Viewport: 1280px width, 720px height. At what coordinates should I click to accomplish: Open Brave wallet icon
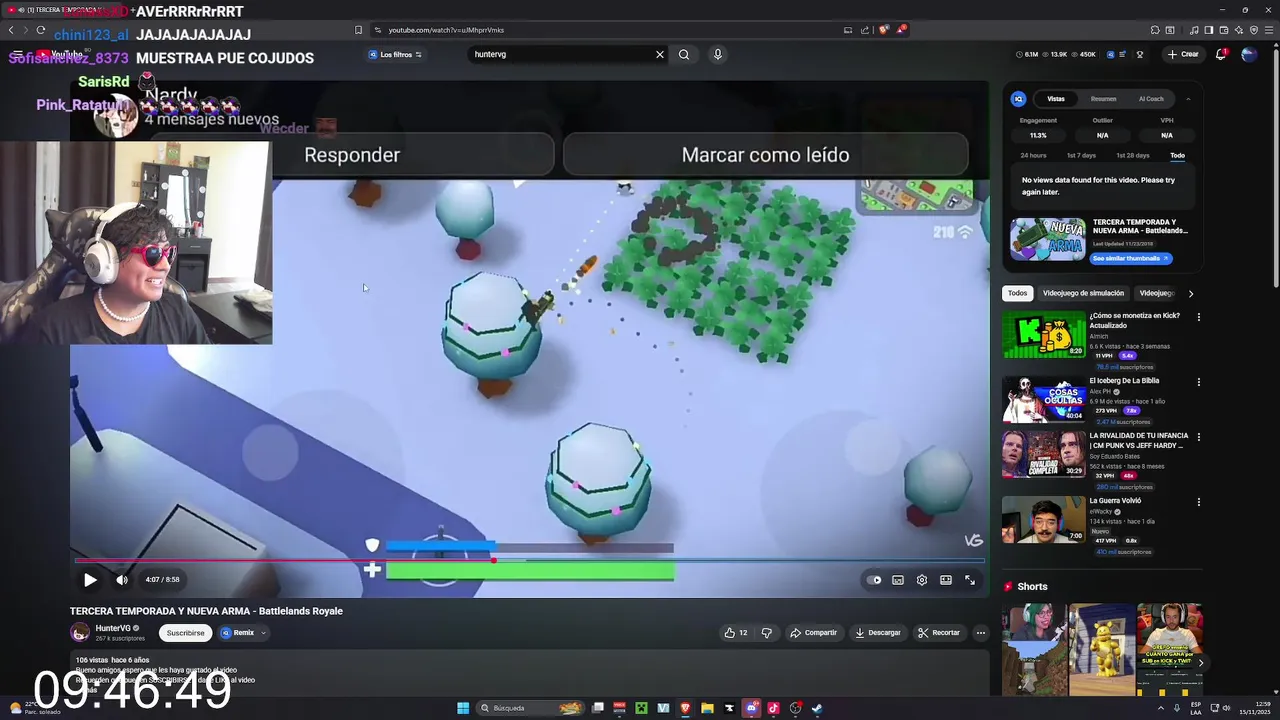click(1223, 30)
